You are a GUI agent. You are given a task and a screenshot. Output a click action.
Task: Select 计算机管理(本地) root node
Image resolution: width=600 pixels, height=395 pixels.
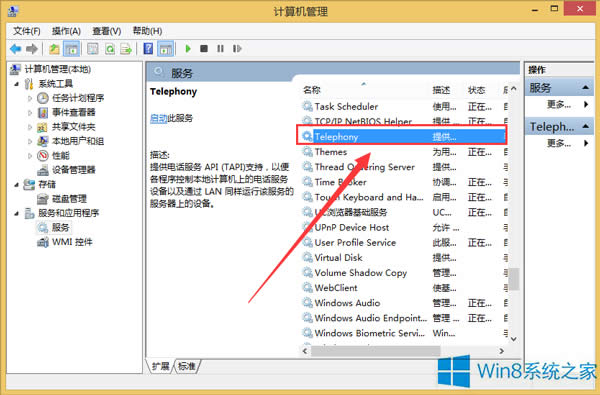point(57,69)
